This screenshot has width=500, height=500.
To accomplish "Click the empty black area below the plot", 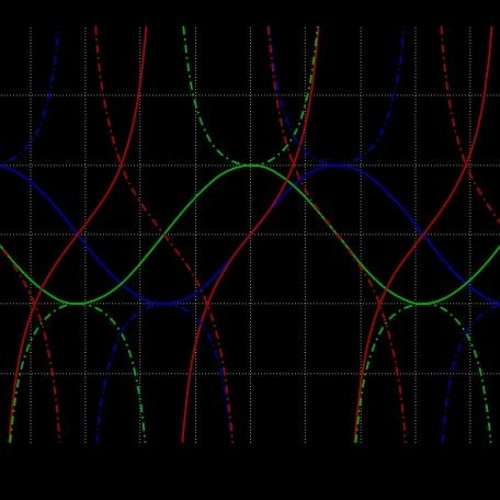I will coord(250,473).
